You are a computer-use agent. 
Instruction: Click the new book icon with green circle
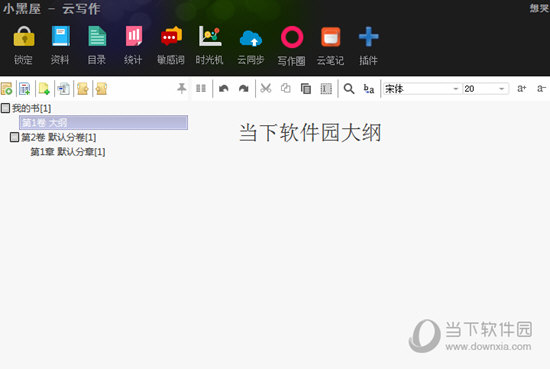tap(7, 89)
